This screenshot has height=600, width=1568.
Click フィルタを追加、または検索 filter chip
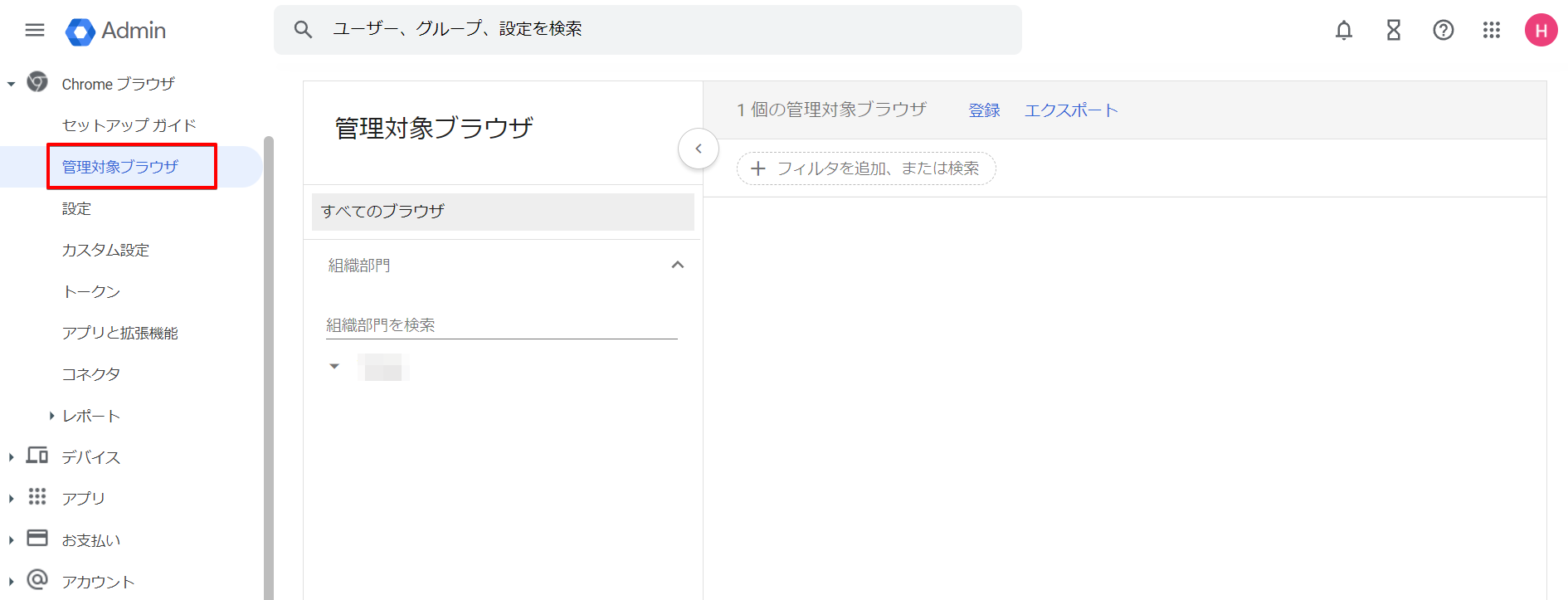[866, 168]
